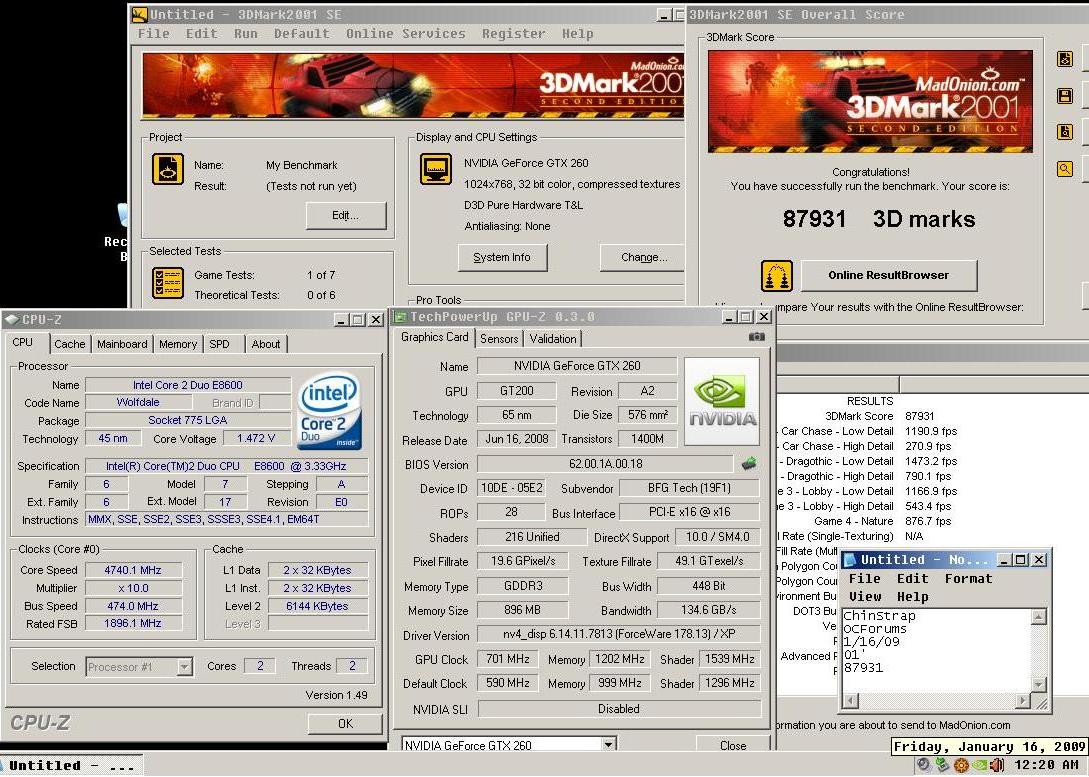
Task: Open the Edit menu in Notepad
Action: (913, 578)
